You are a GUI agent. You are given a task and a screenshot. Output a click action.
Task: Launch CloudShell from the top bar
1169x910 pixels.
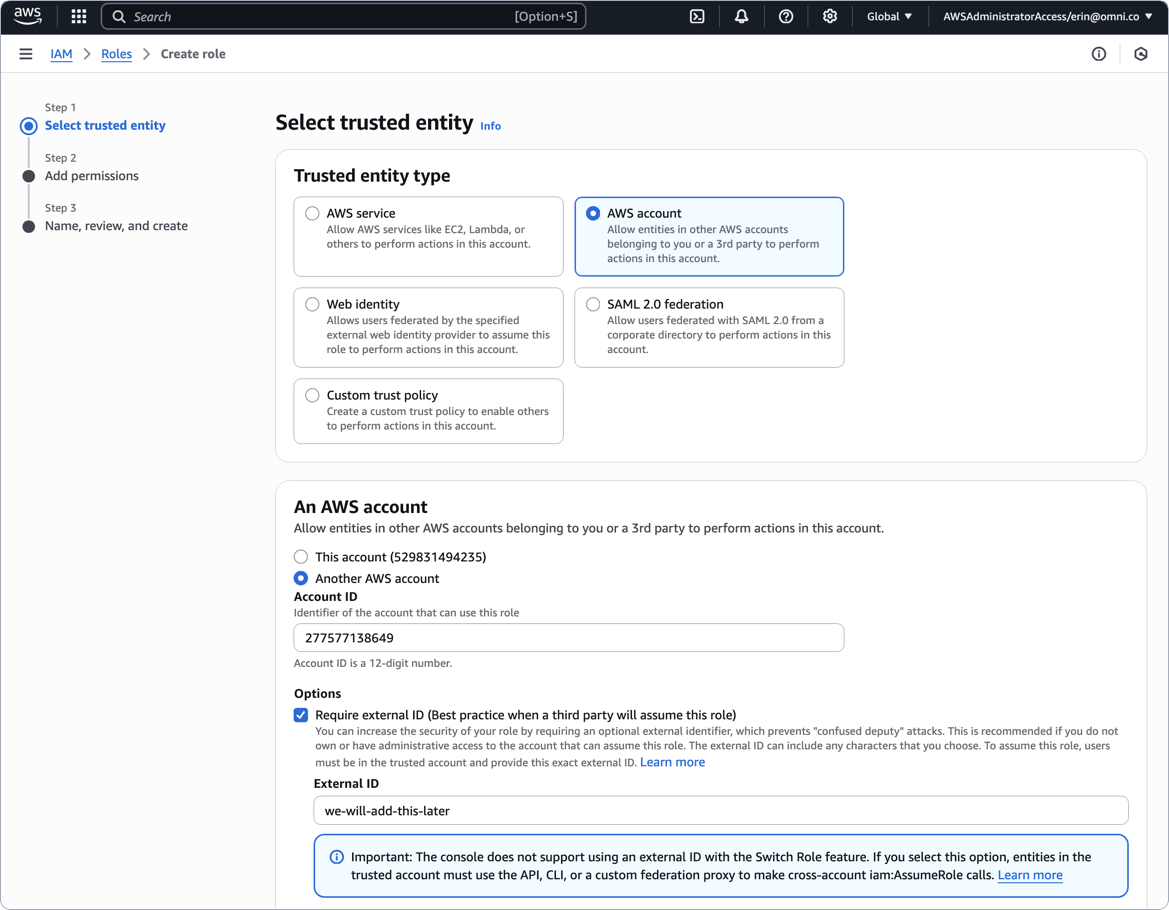point(697,16)
